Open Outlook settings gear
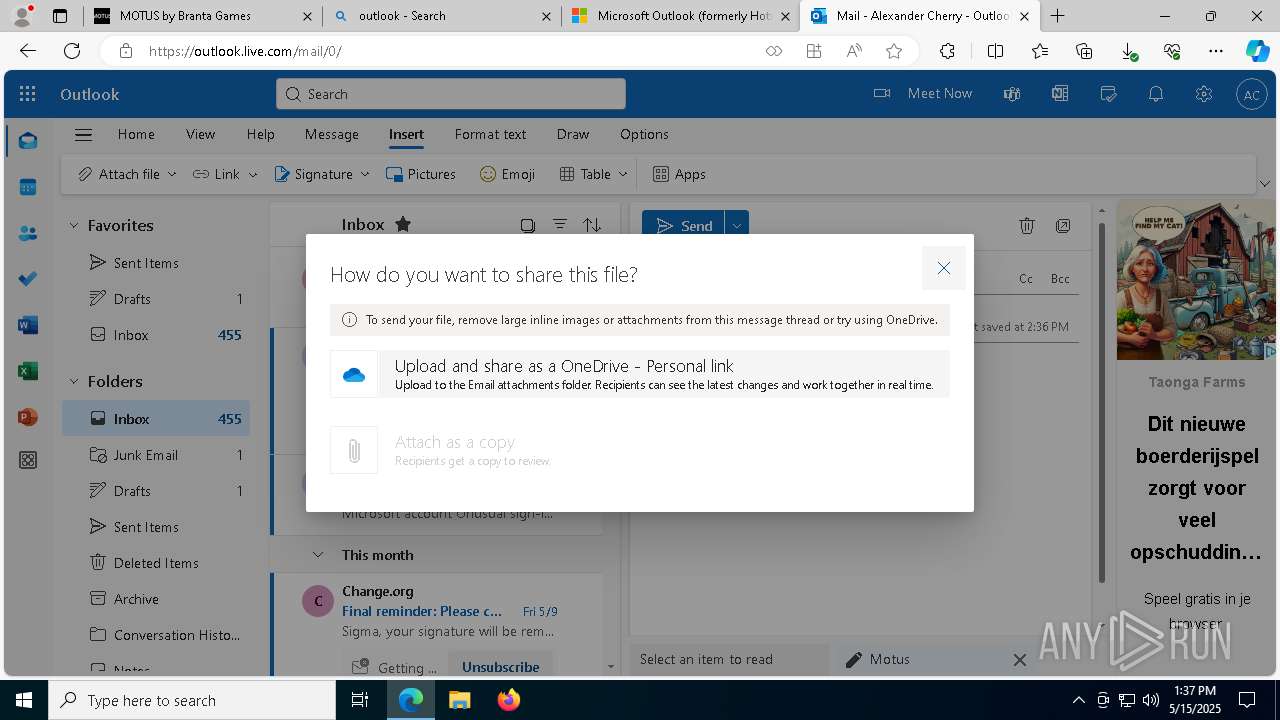Screen dimensions: 1280x720 1204,94
